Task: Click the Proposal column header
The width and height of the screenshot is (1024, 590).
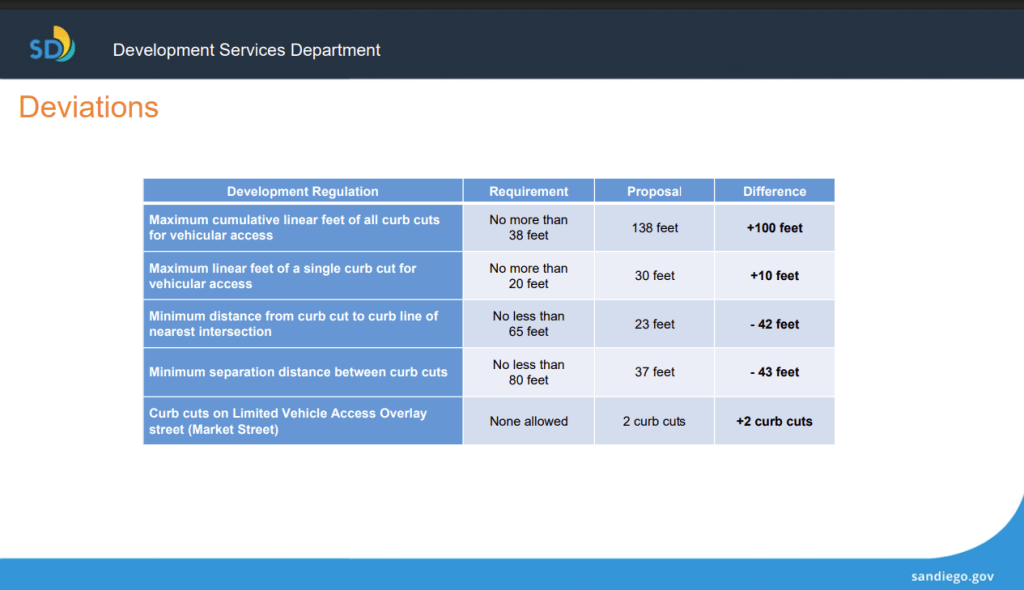Action: [654, 191]
